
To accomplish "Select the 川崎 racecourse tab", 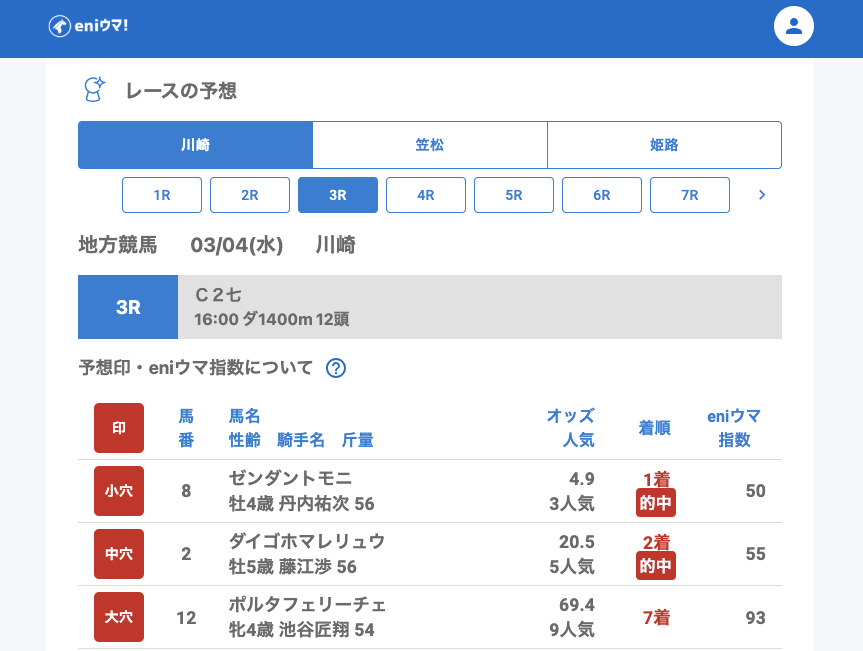I will click(x=195, y=145).
